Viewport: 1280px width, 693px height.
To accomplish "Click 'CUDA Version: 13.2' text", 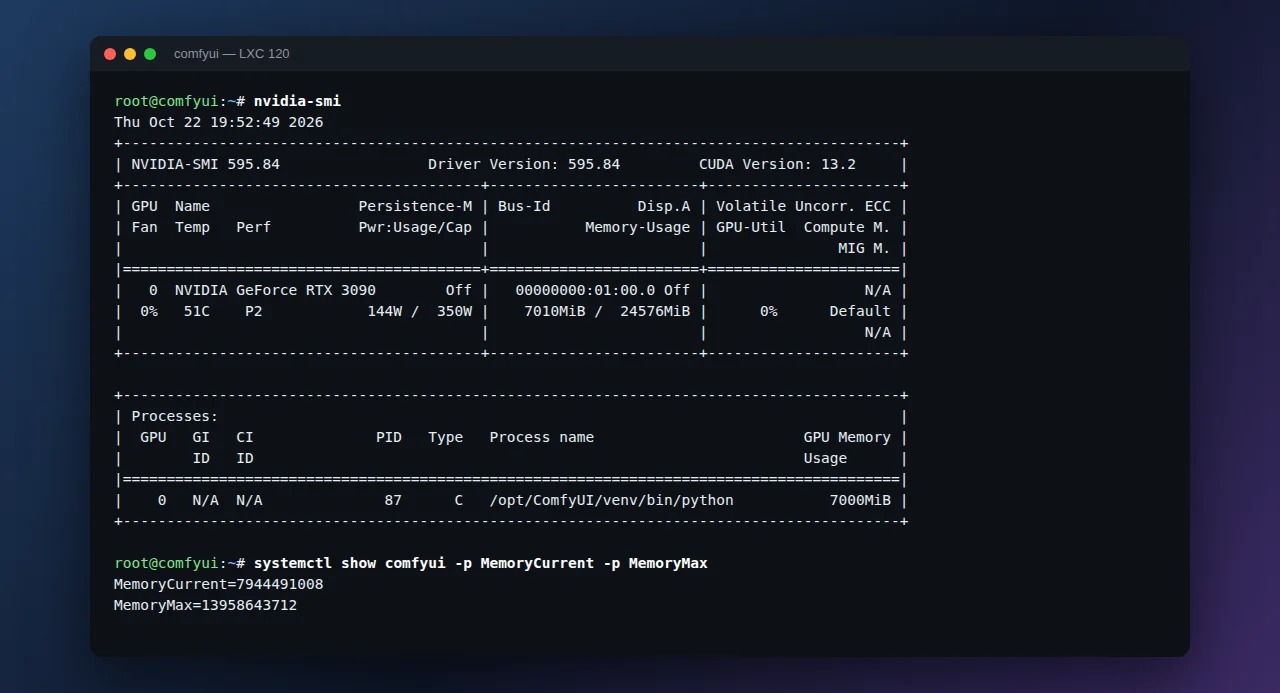I will 777,164.
